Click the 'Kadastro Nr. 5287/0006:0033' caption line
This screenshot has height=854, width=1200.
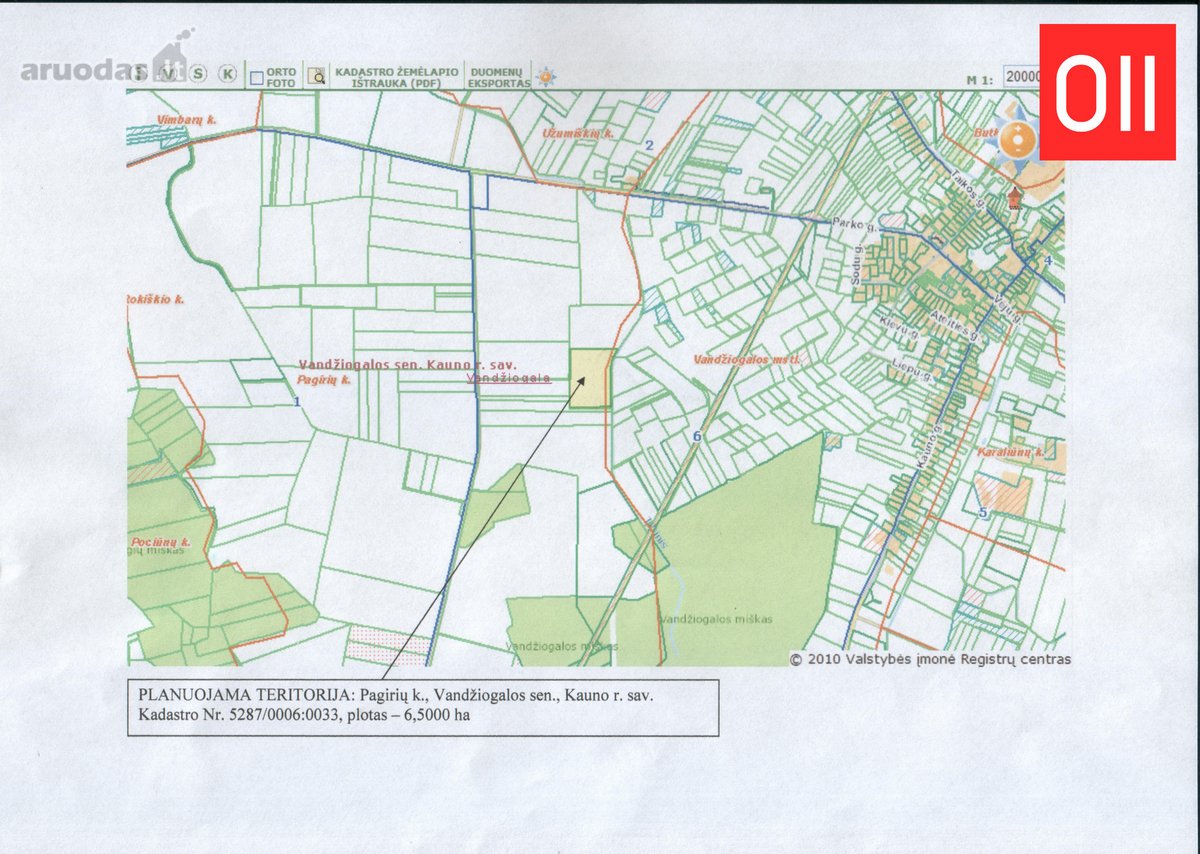point(304,716)
